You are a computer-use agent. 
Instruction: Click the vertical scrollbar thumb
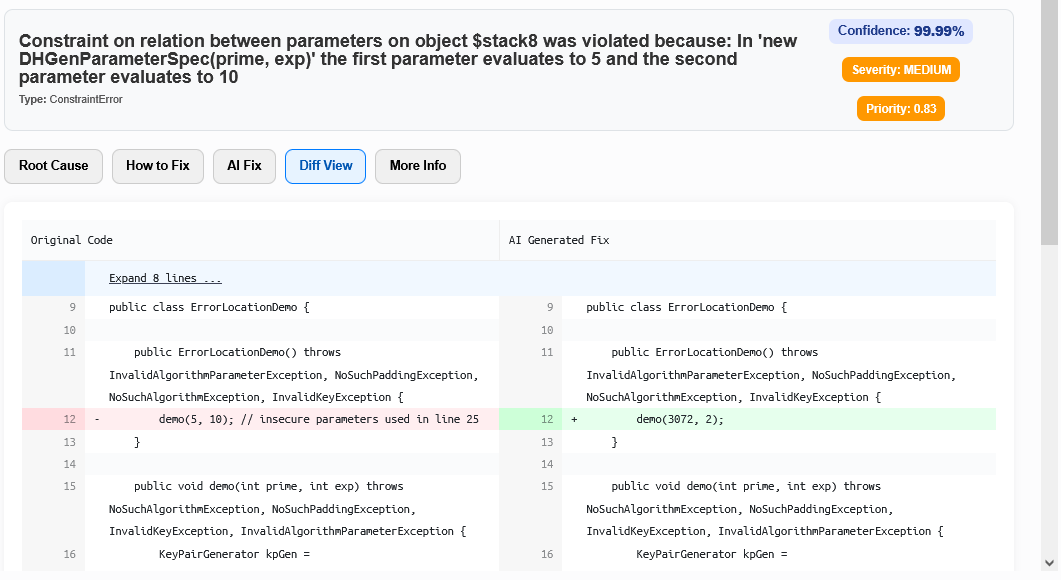[x=1049, y=122]
